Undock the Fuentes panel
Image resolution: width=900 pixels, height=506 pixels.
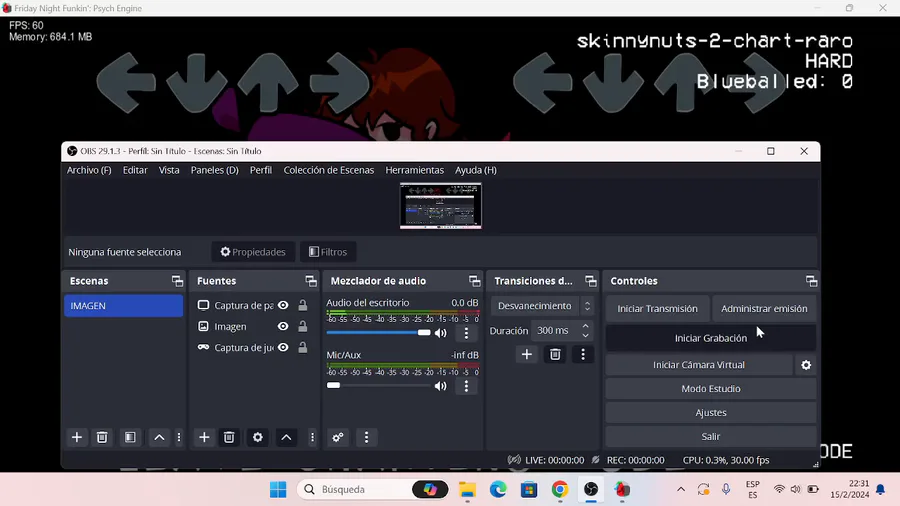[x=311, y=281]
